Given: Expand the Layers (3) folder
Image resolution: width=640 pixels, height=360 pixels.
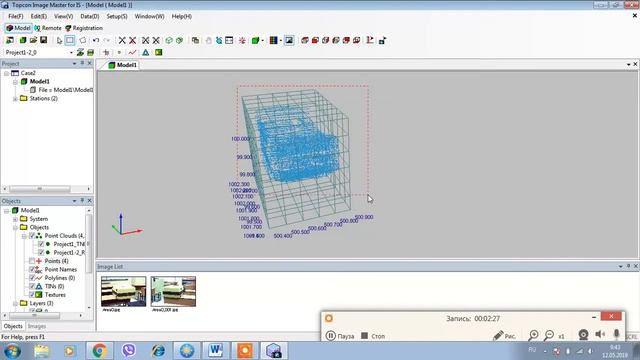Looking at the screenshot, I should pos(15,303).
